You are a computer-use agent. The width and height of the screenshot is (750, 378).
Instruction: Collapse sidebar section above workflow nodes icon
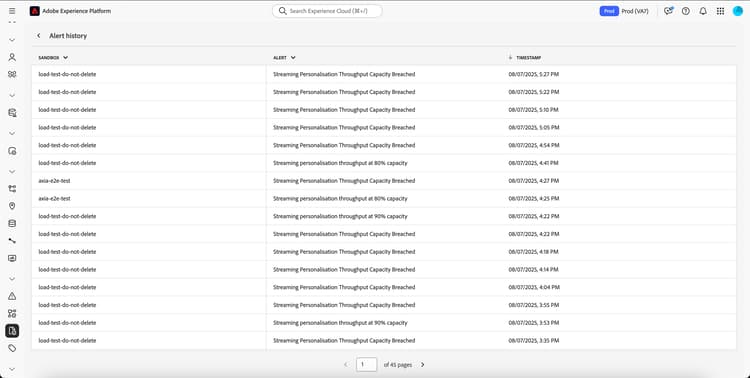tap(12, 171)
